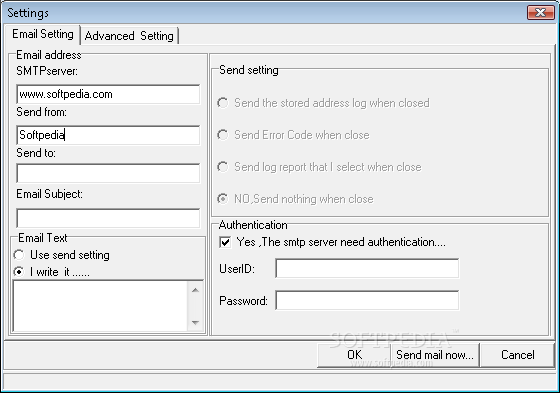Click the email text scrollbar up arrow
The width and height of the screenshot is (560, 393).
195,290
